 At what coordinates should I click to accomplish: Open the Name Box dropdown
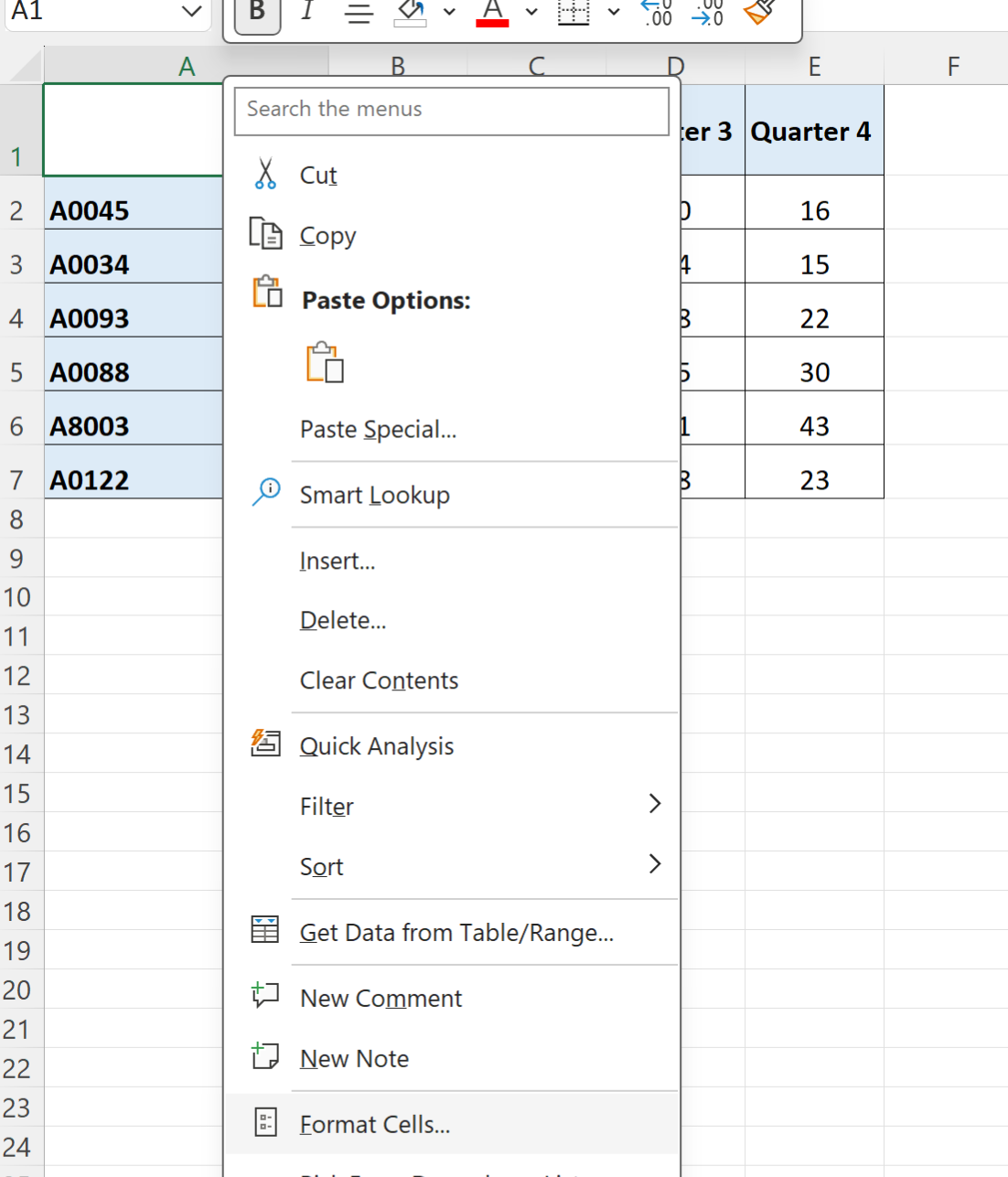tap(191, 12)
